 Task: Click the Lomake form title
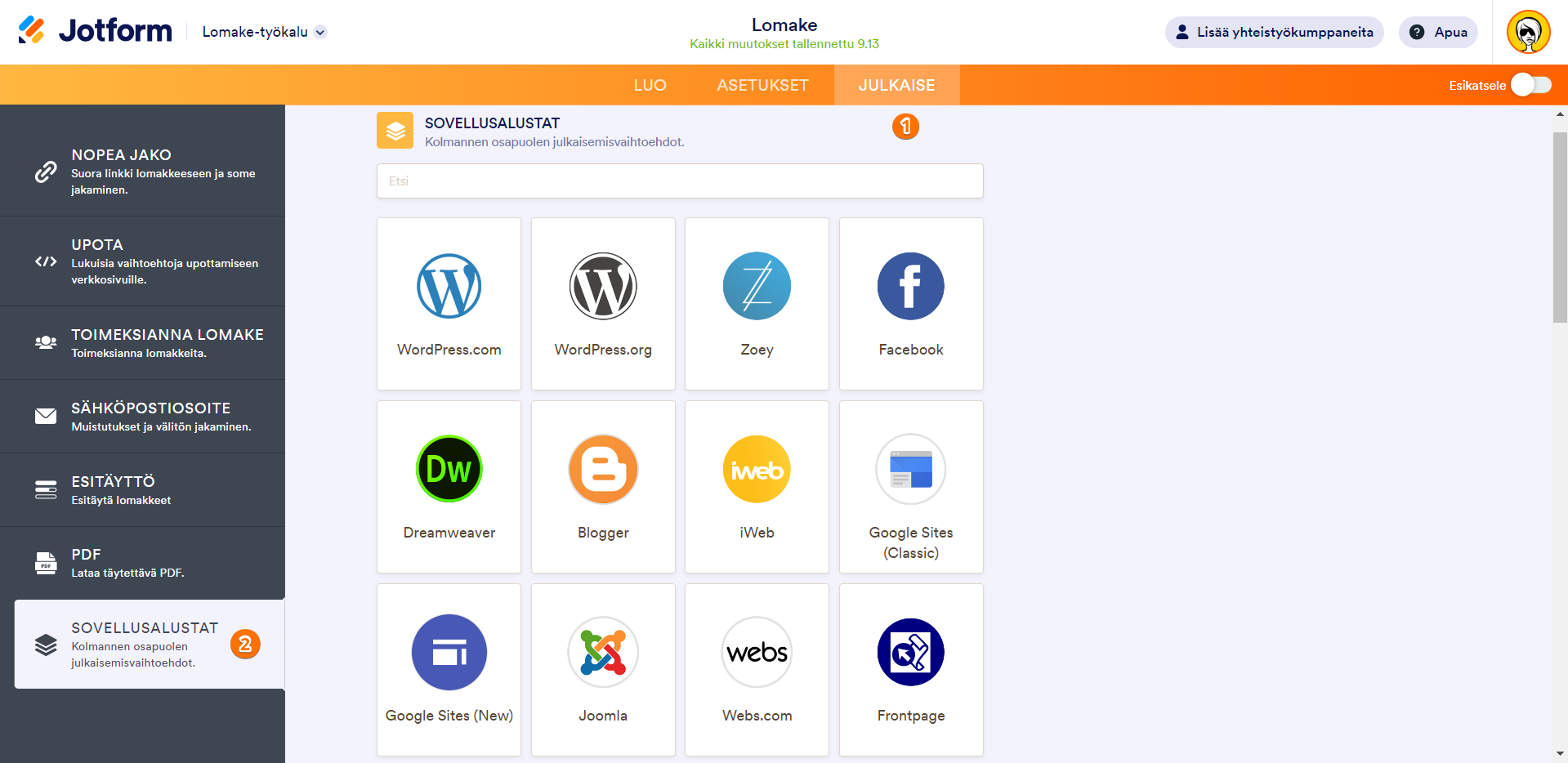[x=784, y=25]
